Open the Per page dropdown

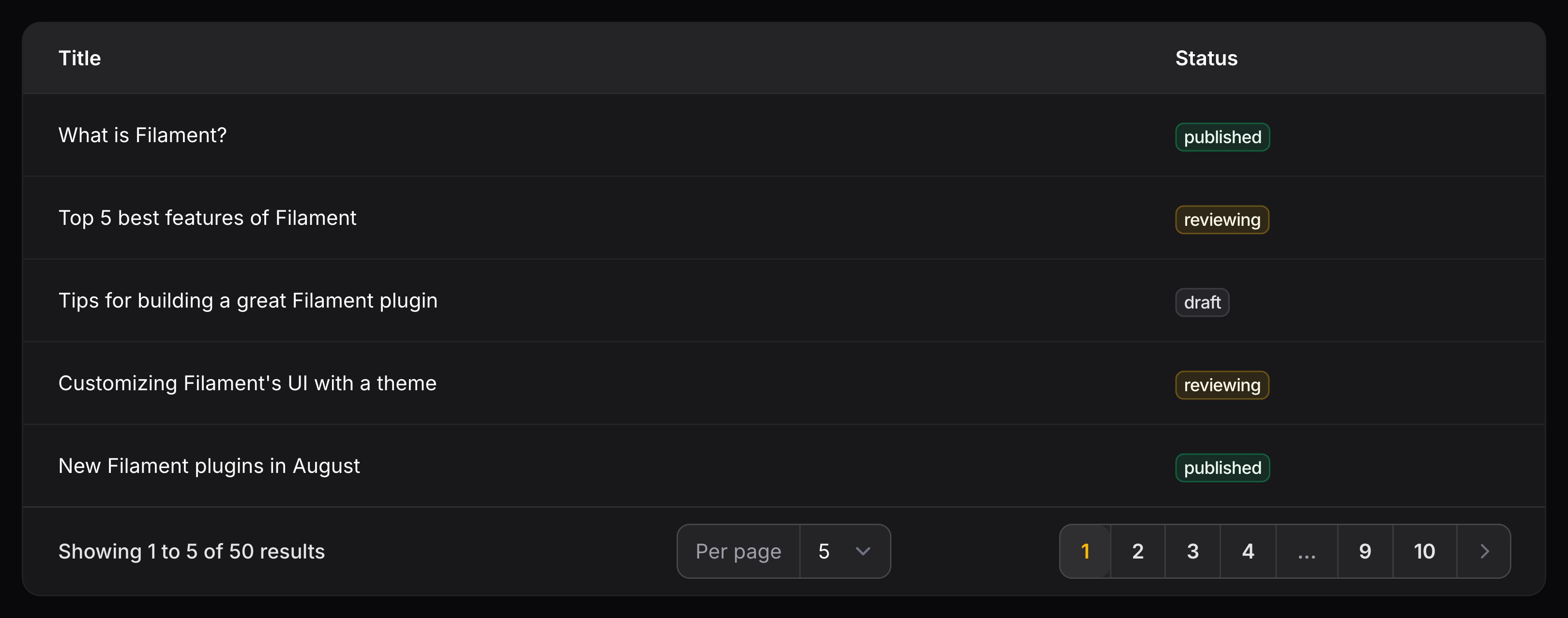coord(844,551)
